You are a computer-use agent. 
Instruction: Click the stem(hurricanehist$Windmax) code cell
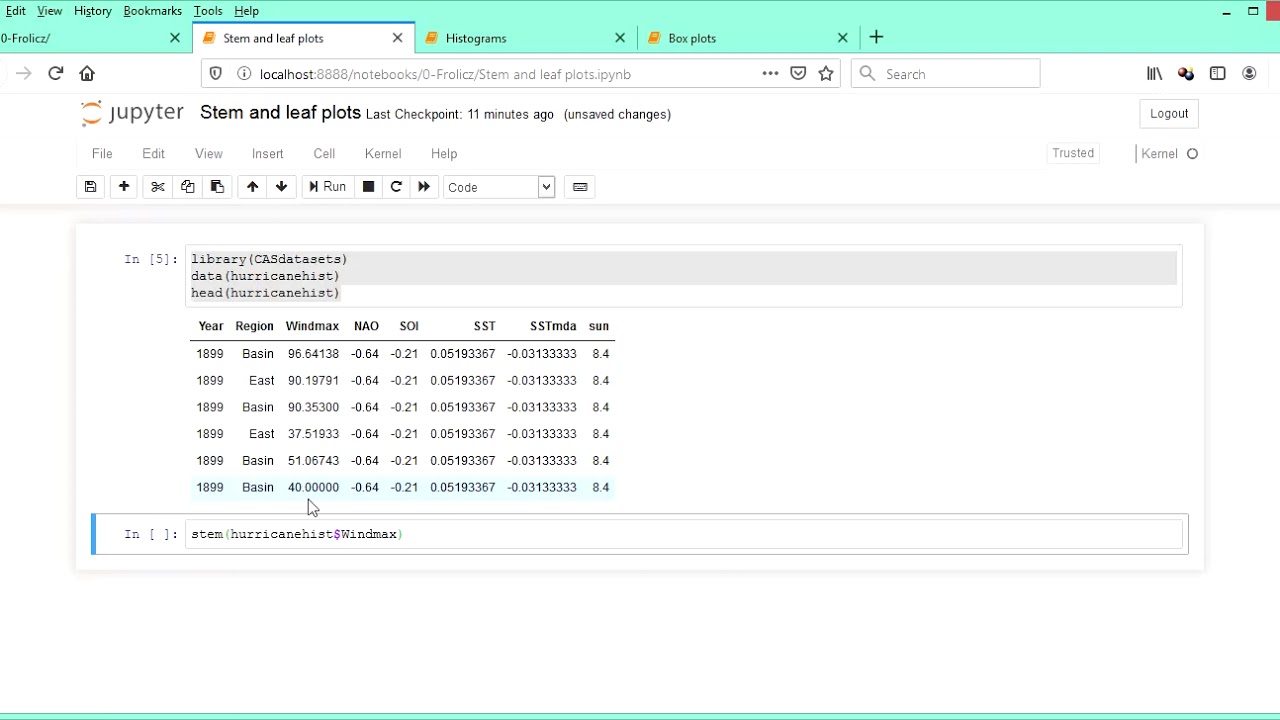(684, 534)
